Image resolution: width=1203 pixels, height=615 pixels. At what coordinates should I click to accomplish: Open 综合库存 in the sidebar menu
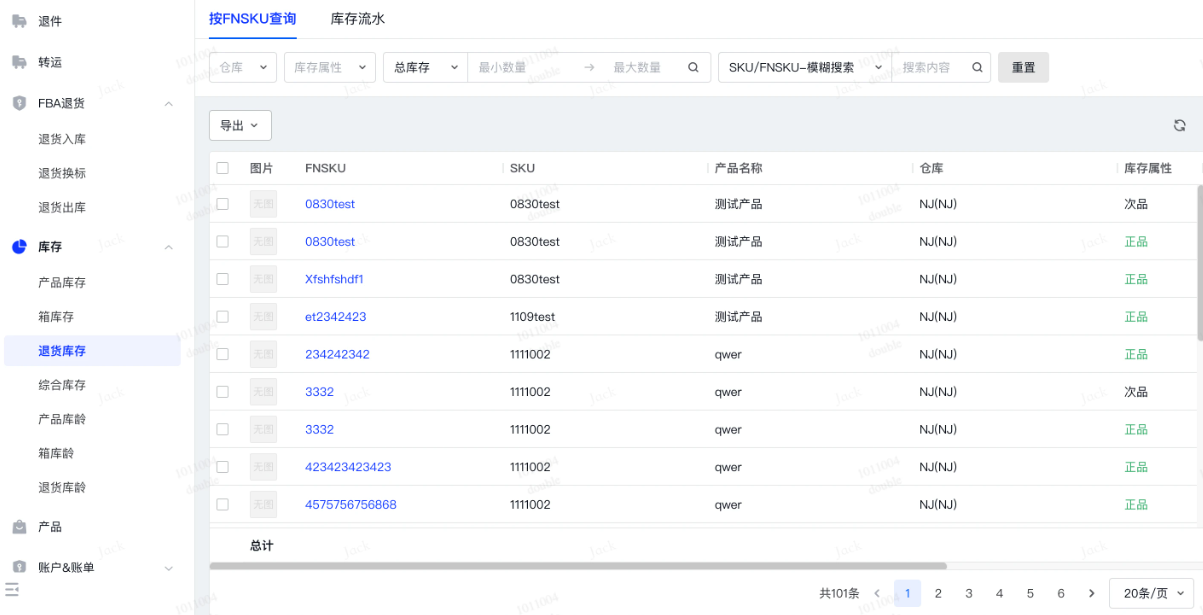(x=62, y=385)
